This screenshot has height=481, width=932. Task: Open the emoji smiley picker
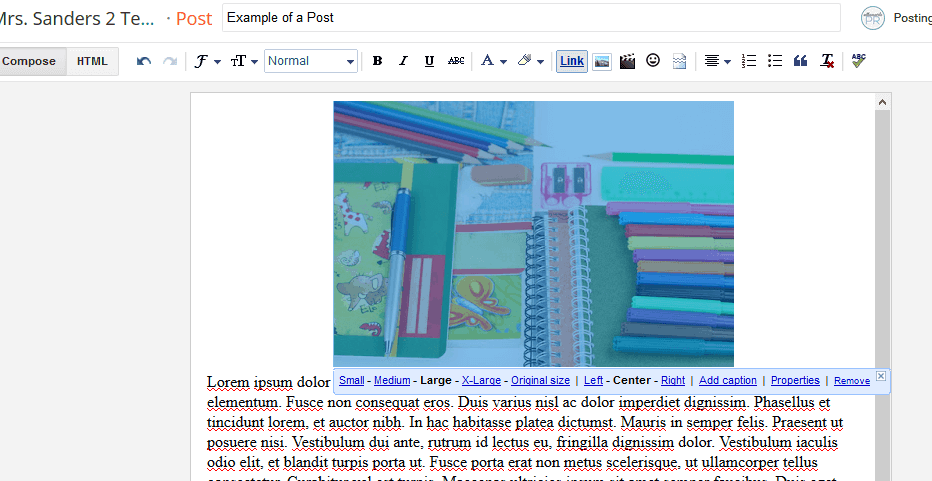click(x=653, y=61)
